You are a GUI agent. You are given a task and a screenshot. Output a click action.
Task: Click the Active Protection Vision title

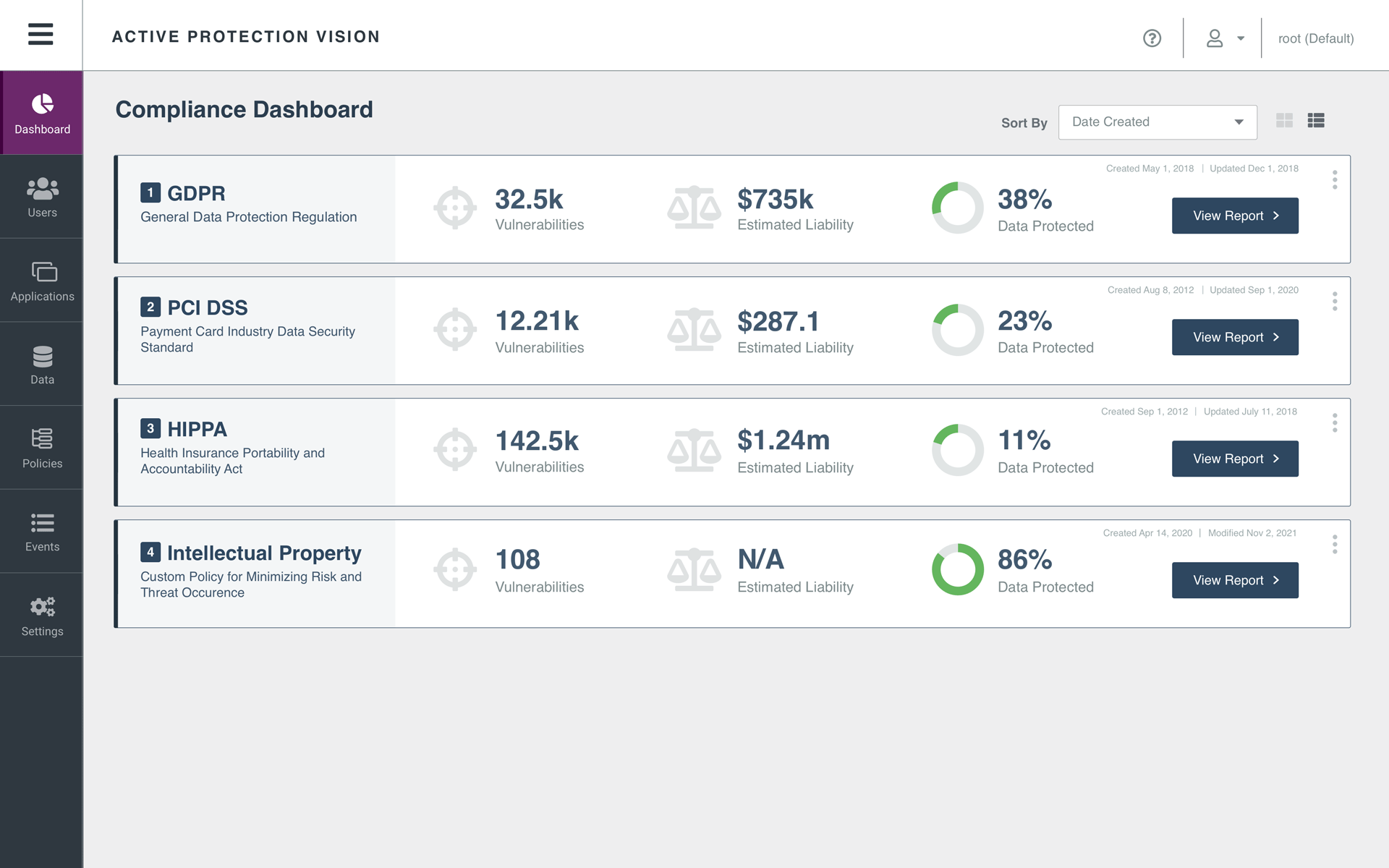(246, 37)
